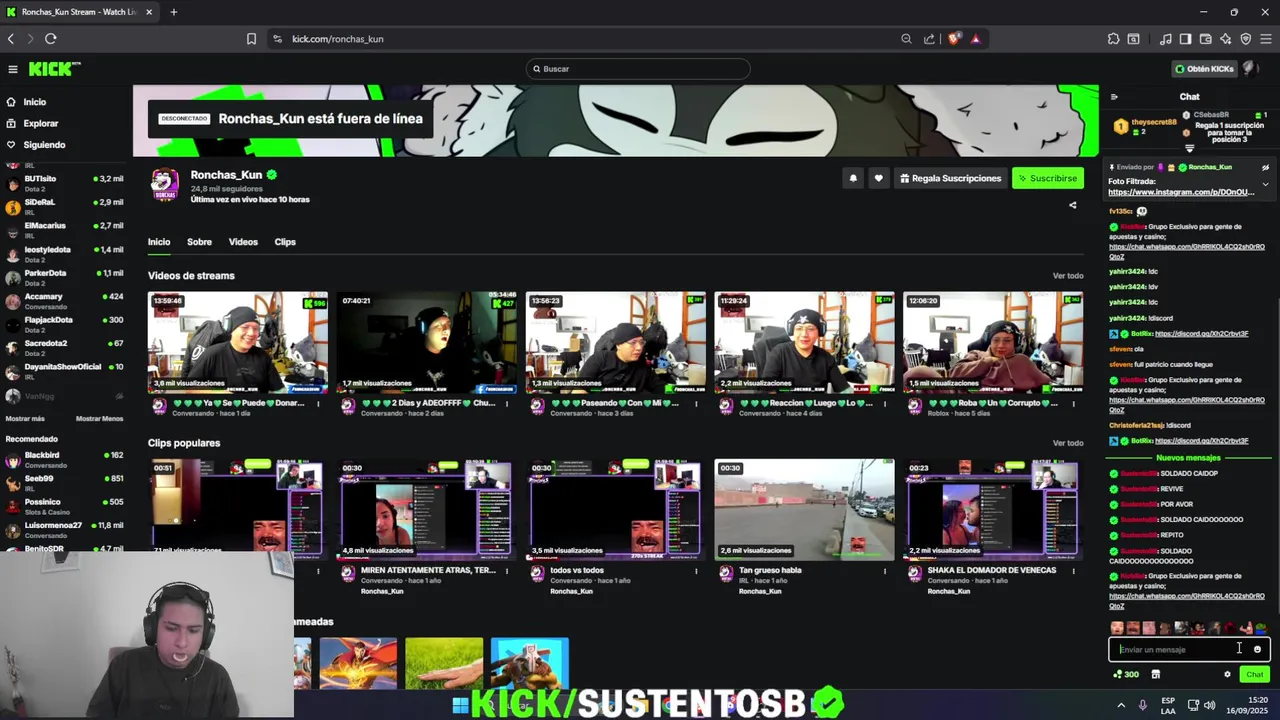
Task: Click the zoom magnifier icon in address bar
Action: tap(906, 39)
